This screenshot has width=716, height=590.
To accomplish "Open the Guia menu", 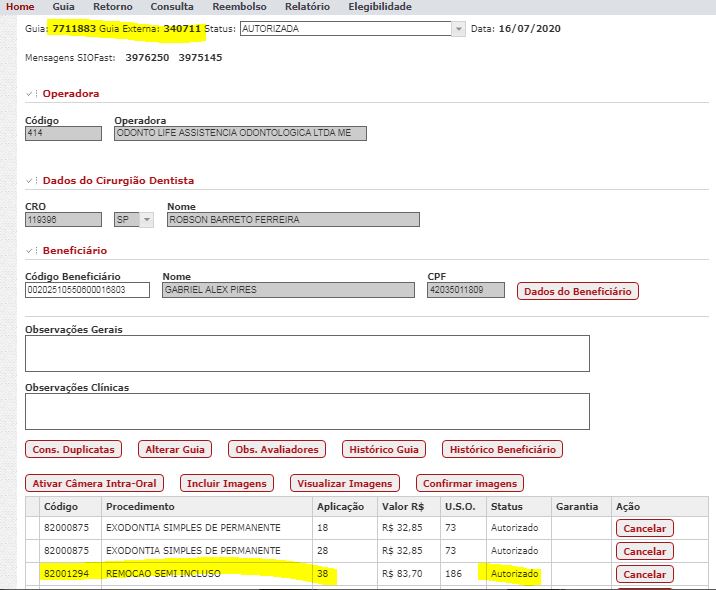I will coord(63,7).
